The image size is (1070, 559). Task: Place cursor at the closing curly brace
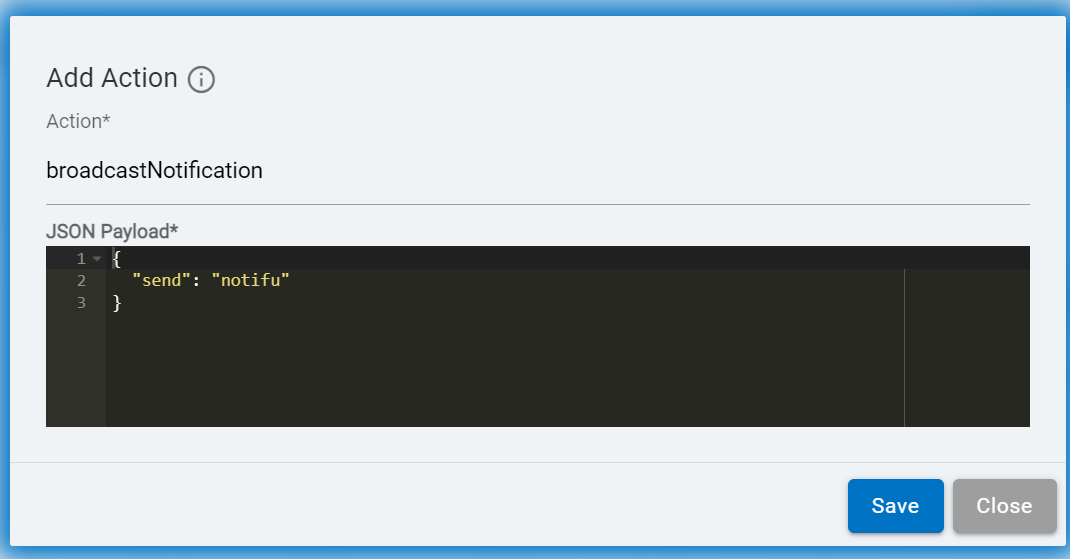click(x=116, y=303)
